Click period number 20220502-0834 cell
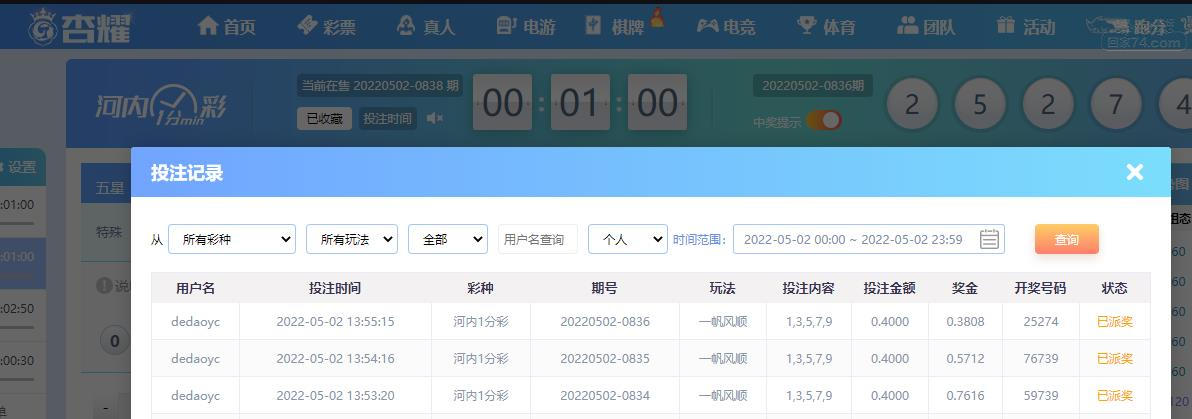1192x419 pixels. [605, 395]
